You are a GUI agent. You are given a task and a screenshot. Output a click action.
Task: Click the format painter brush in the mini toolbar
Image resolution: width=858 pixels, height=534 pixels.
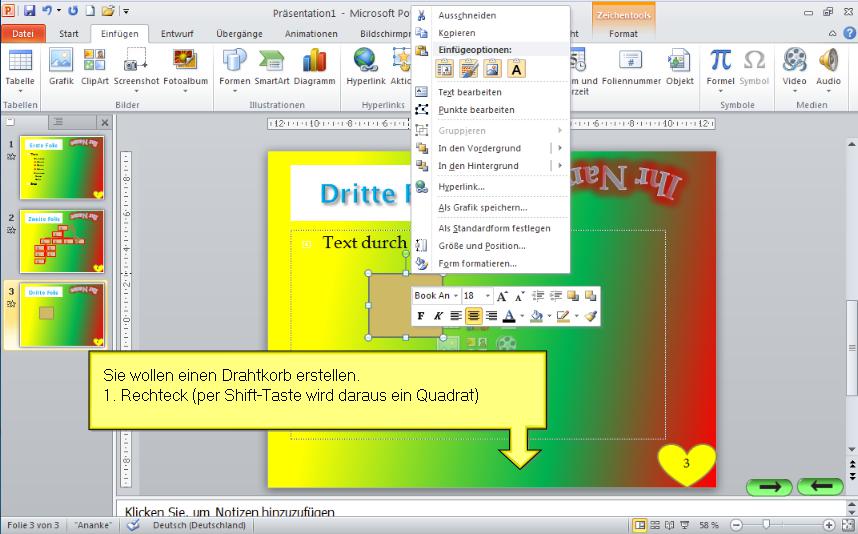[590, 316]
